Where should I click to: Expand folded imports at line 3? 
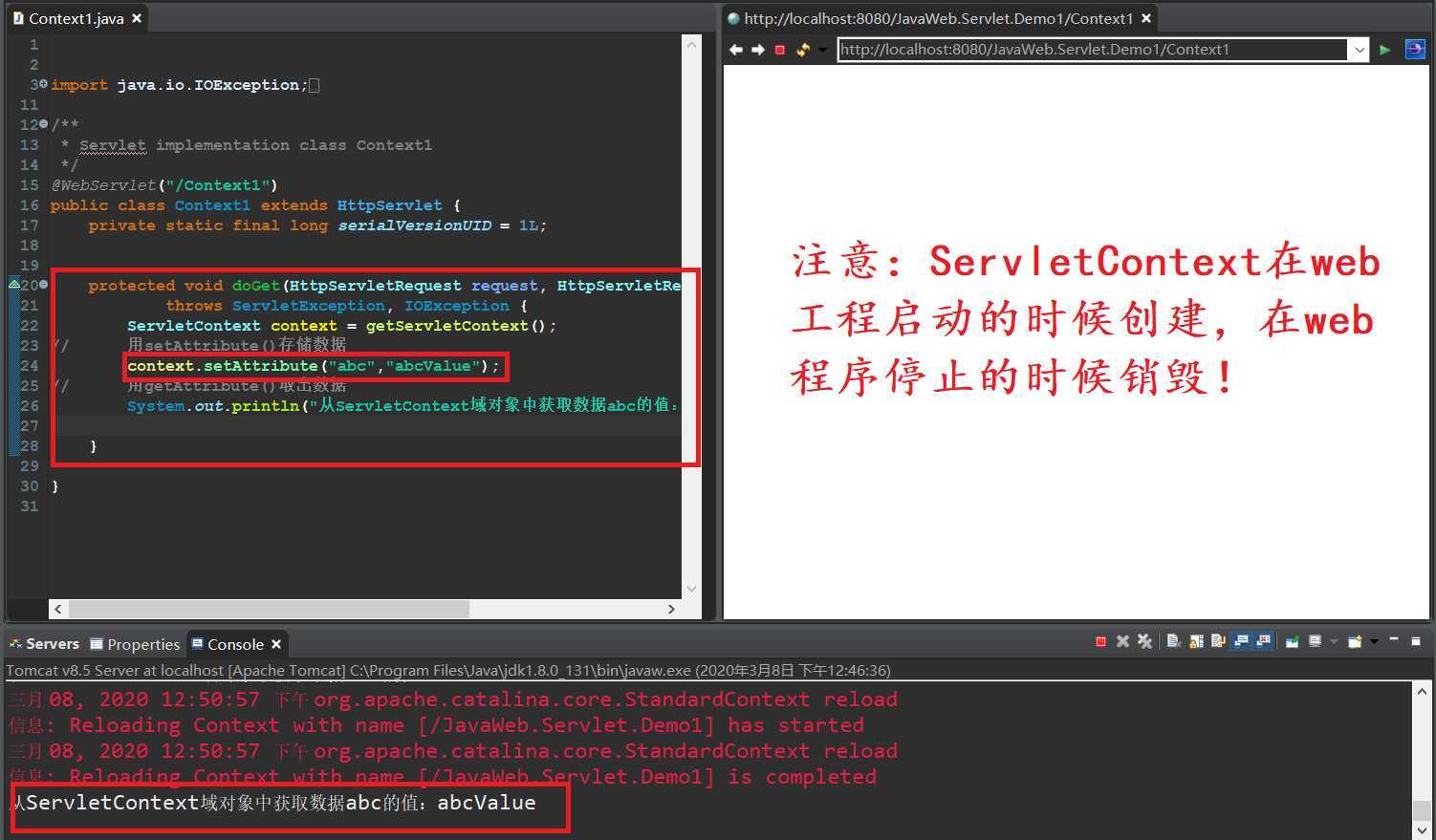pyautogui.click(x=43, y=84)
